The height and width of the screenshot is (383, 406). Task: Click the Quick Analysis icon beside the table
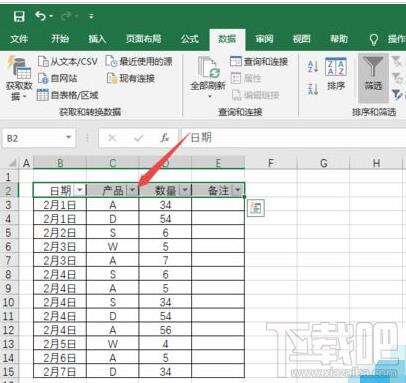(x=256, y=208)
